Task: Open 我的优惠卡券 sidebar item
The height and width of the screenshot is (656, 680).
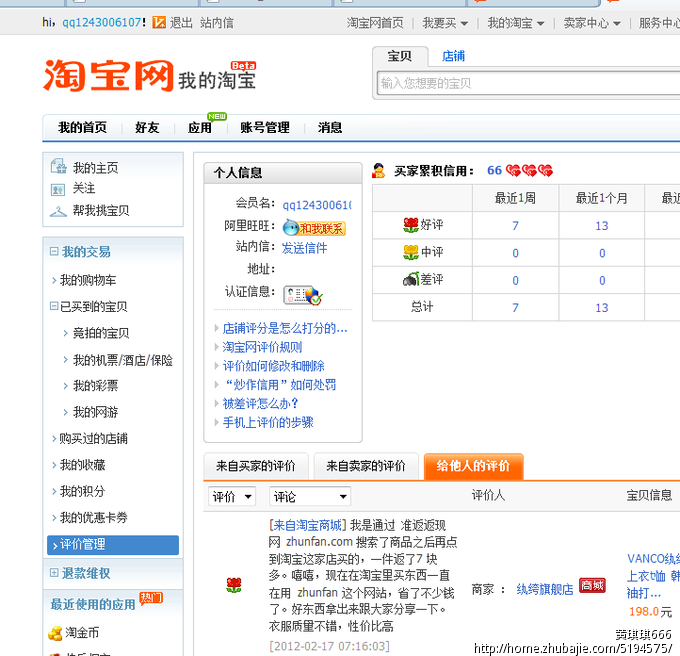Action: pos(94,517)
